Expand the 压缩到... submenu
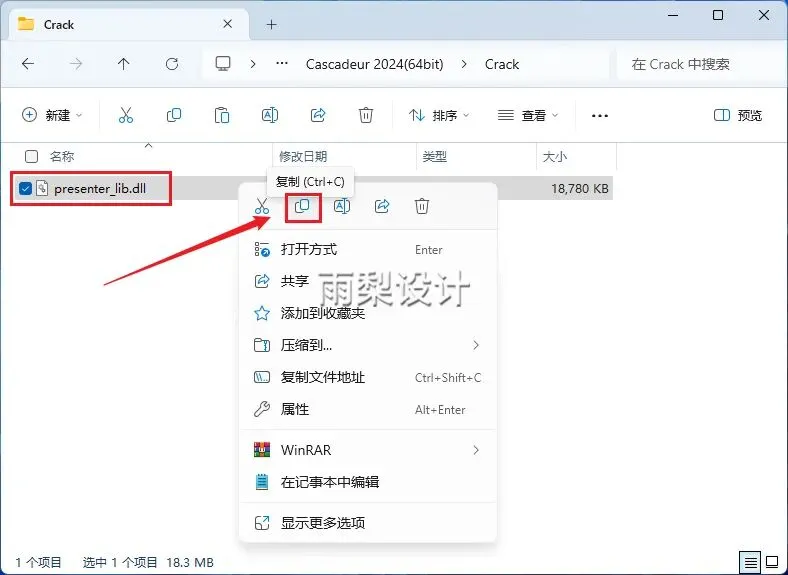This screenshot has width=788, height=575. 476,345
